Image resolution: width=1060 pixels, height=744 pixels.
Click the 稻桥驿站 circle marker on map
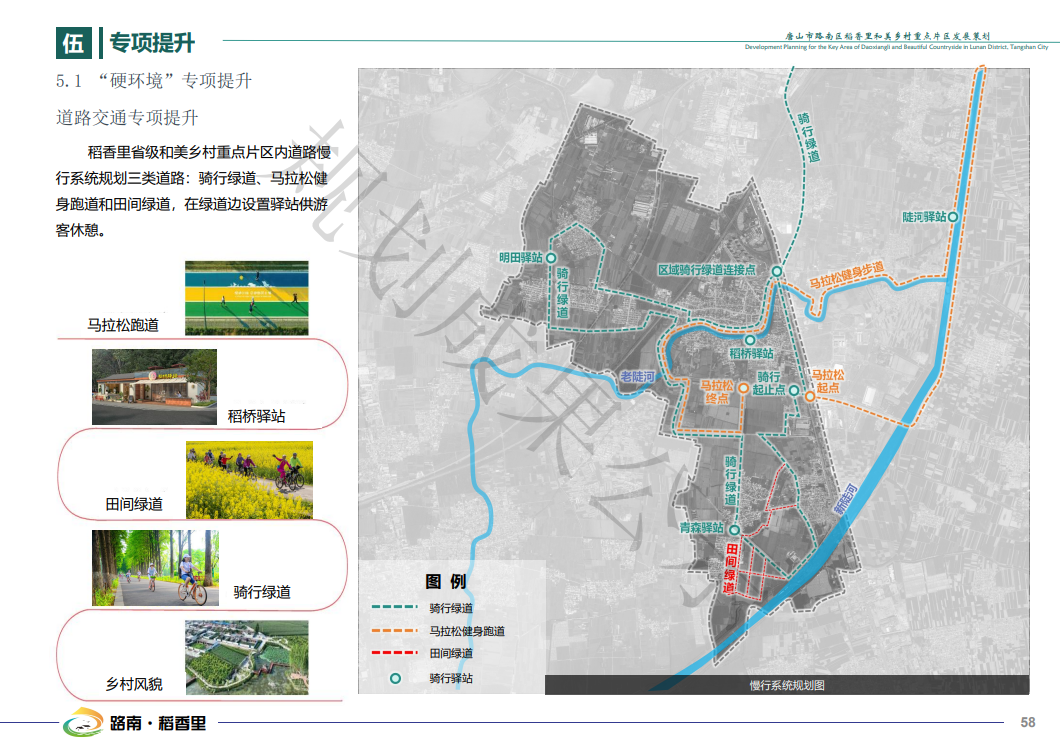tap(750, 340)
